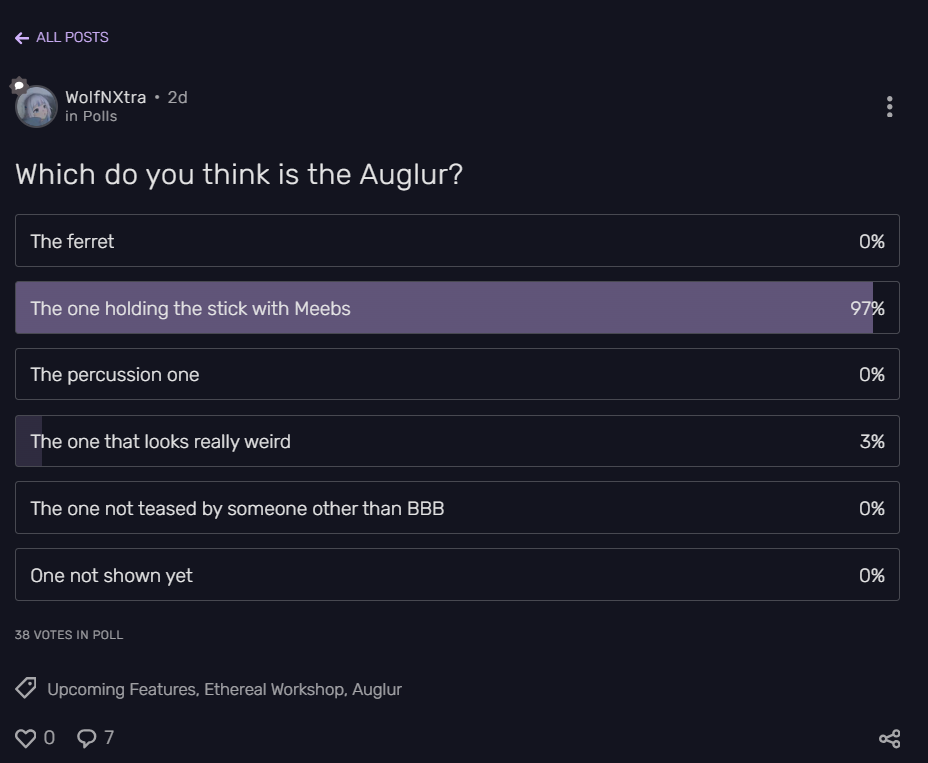Choose 'The one that looks really weird'
Image resolution: width=928 pixels, height=763 pixels.
tap(457, 441)
